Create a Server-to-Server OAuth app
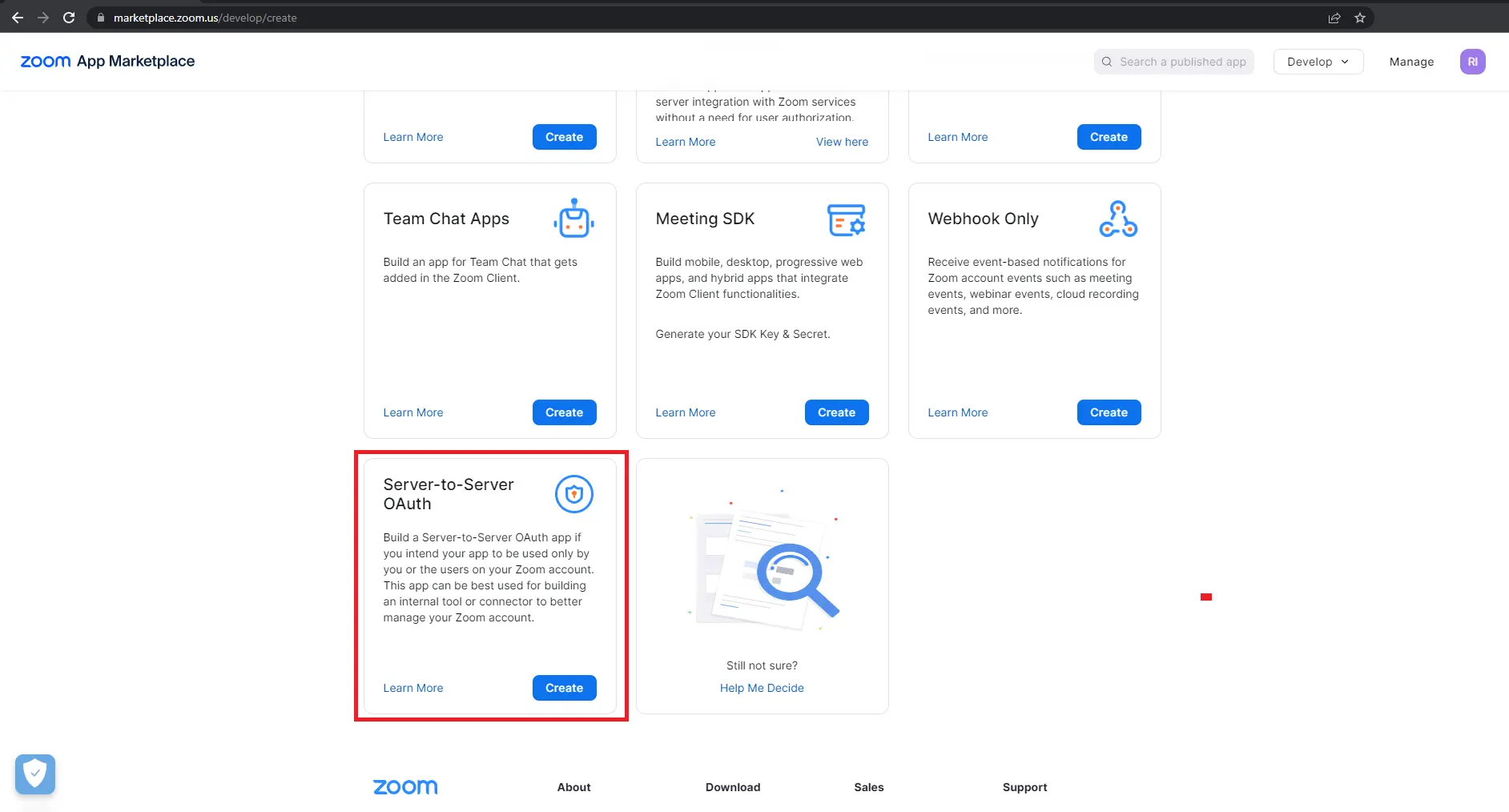1509x812 pixels. click(x=565, y=688)
